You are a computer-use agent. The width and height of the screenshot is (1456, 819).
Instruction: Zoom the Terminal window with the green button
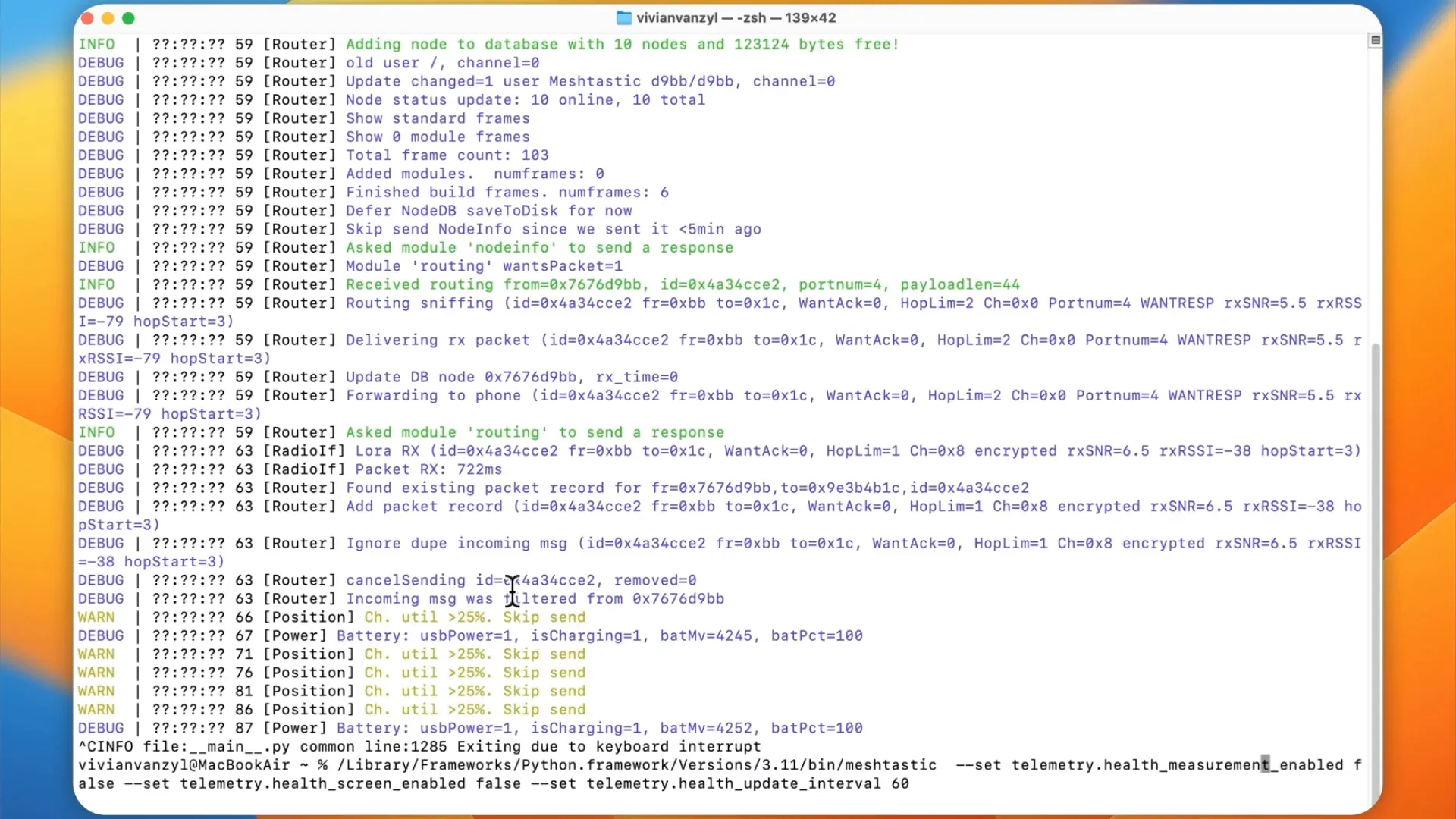pos(128,18)
